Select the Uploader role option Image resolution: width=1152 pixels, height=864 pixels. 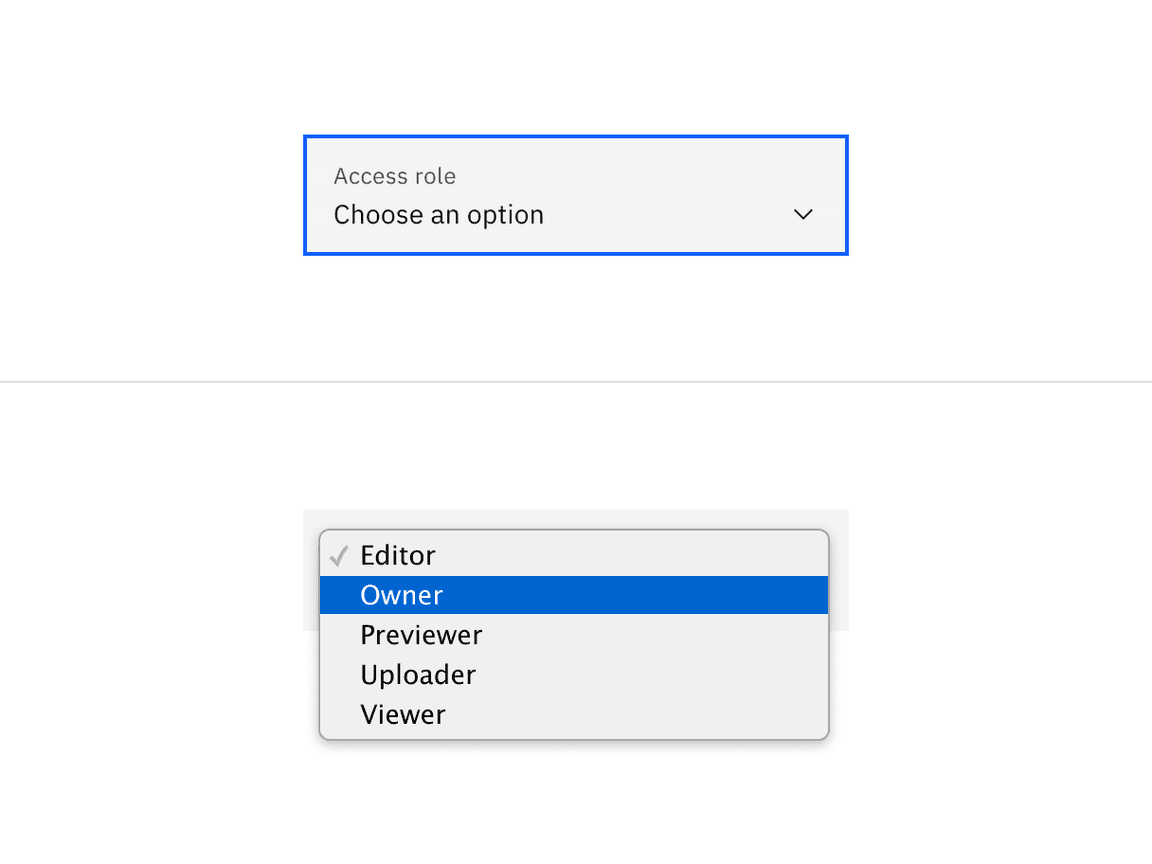click(418, 675)
